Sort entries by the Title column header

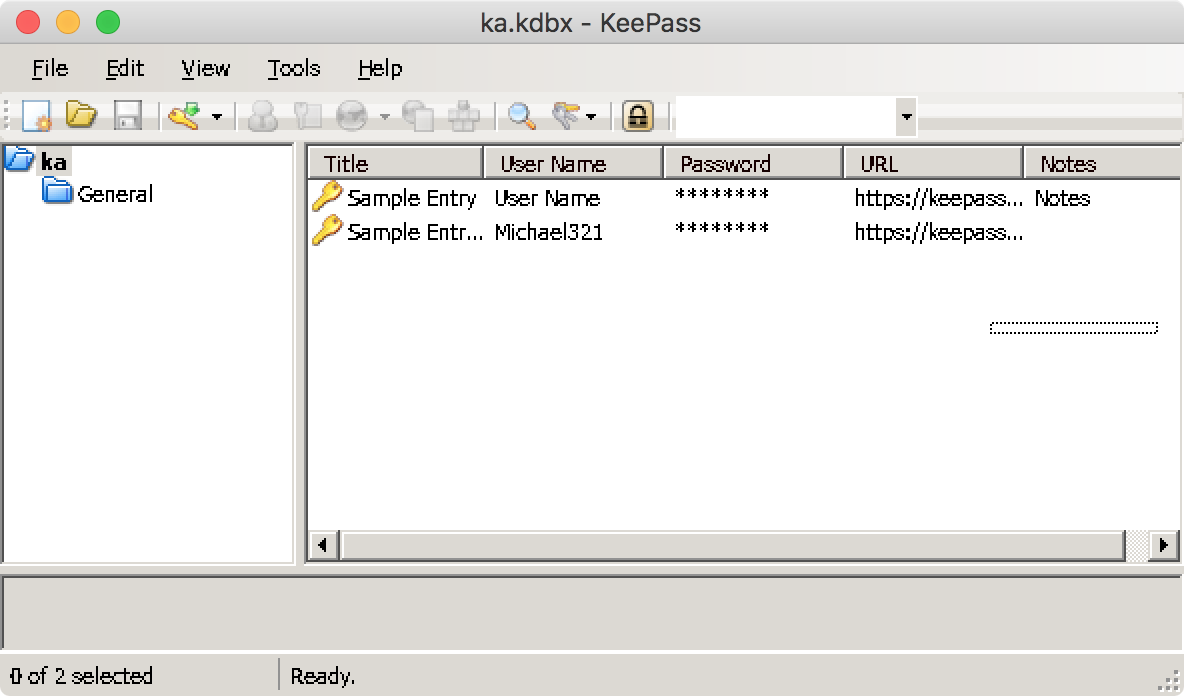coord(395,162)
